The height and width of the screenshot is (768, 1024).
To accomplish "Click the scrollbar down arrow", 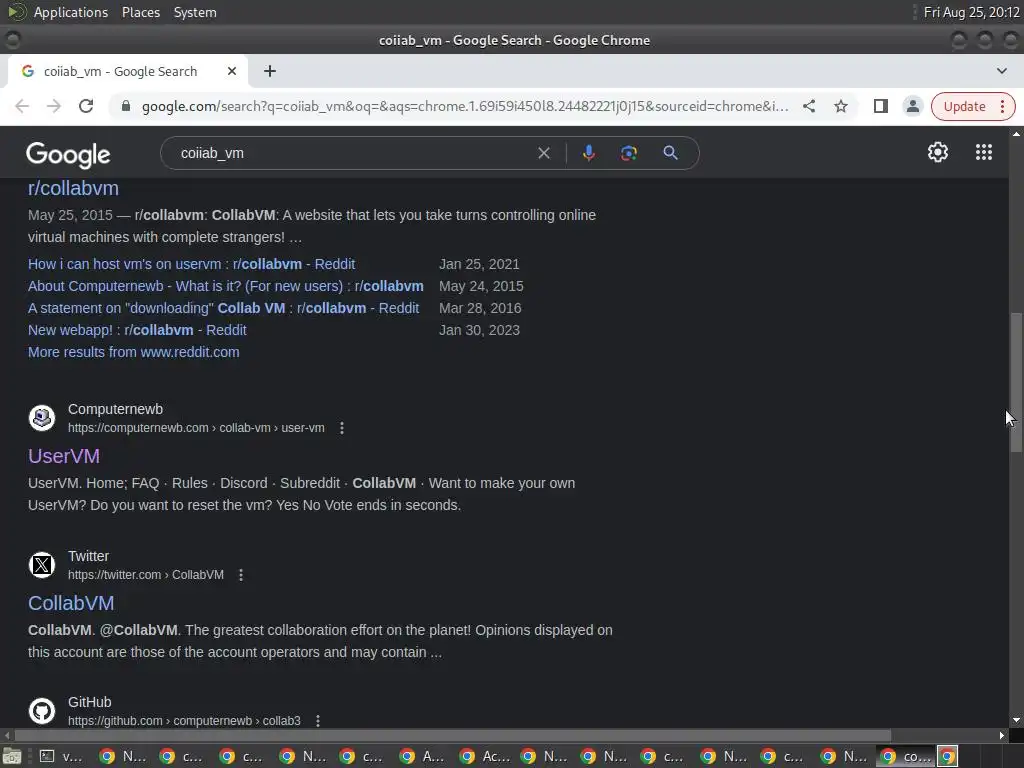I will (1016, 720).
